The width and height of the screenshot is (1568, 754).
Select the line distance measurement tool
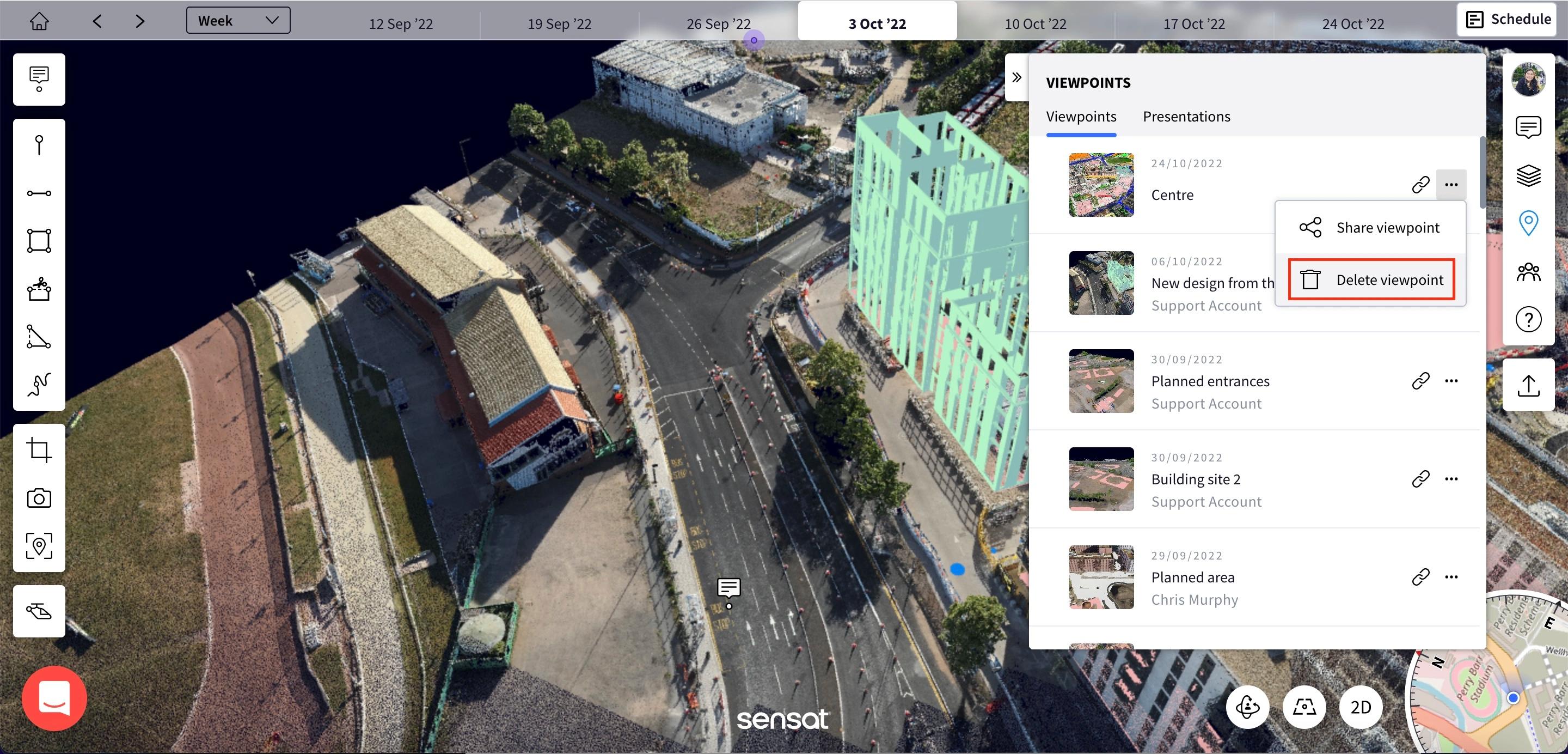click(x=39, y=193)
